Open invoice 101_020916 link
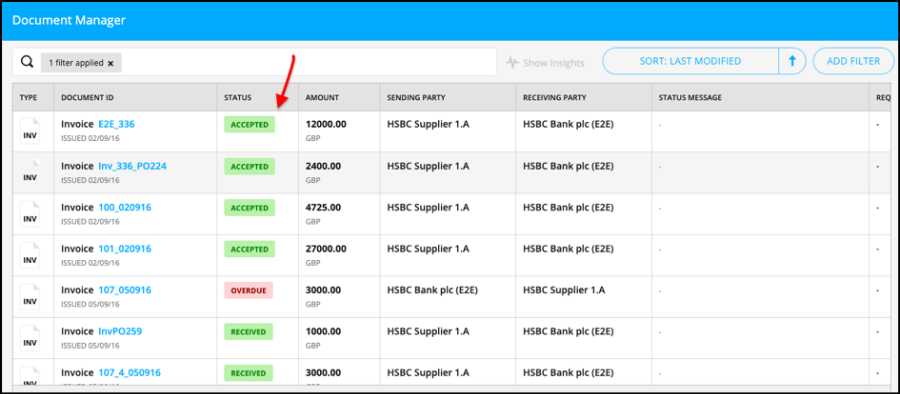Viewport: 900px width, 394px height. (x=125, y=249)
